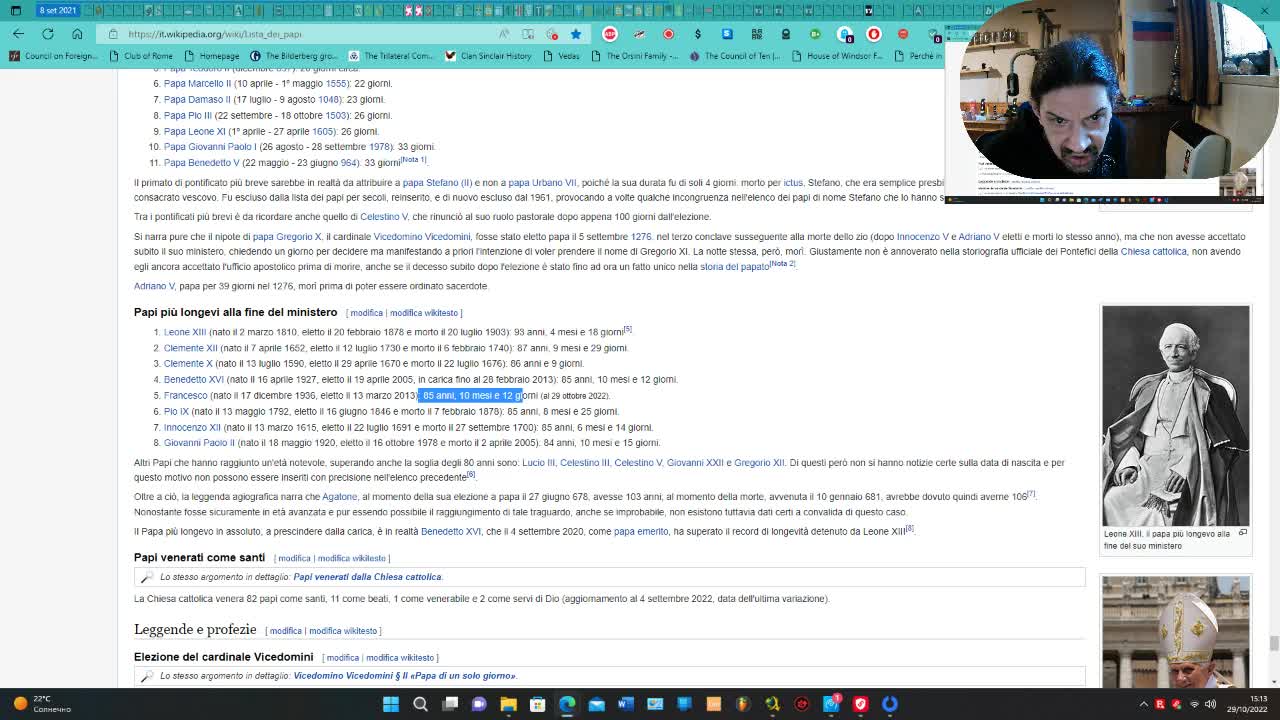This screenshot has width=1280, height=720.
Task: Open 'Papi venerati dalla Chiesa cattolica' detail link
Action: 367,577
